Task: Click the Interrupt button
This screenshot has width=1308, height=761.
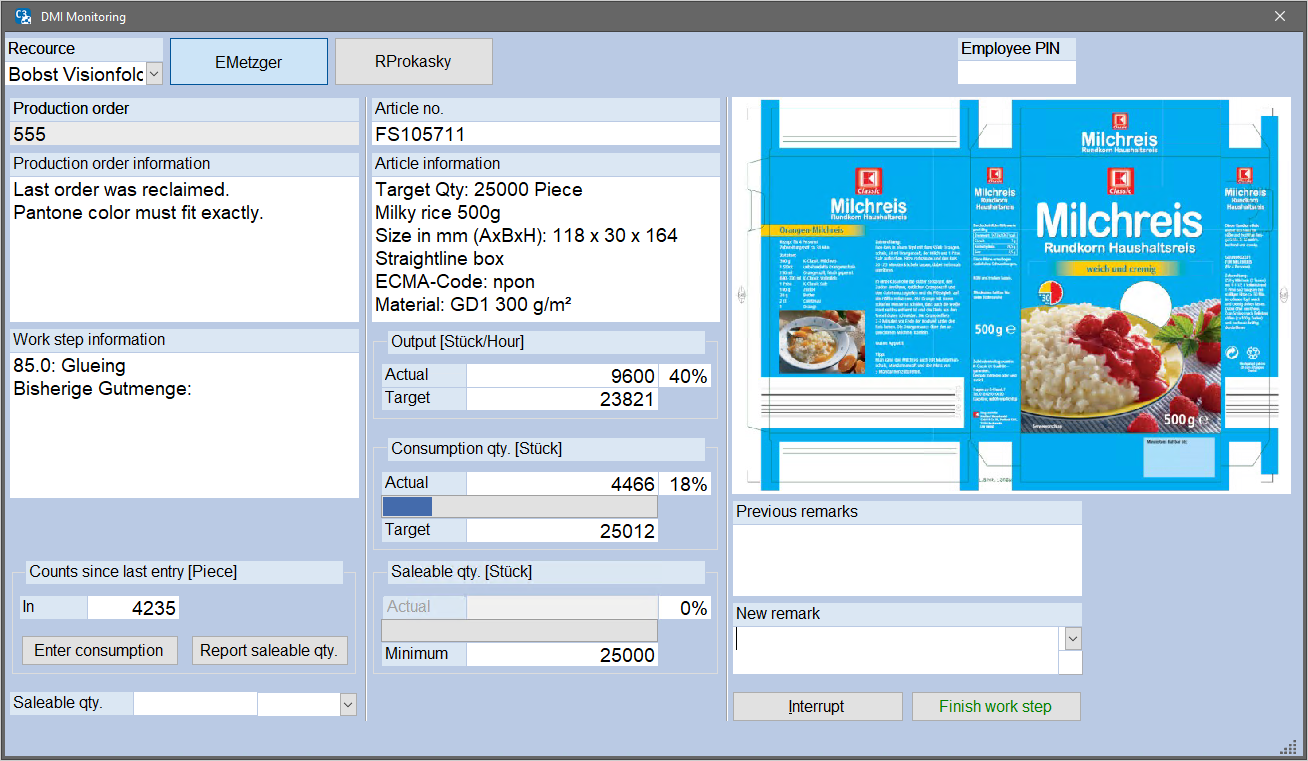Action: 817,706
